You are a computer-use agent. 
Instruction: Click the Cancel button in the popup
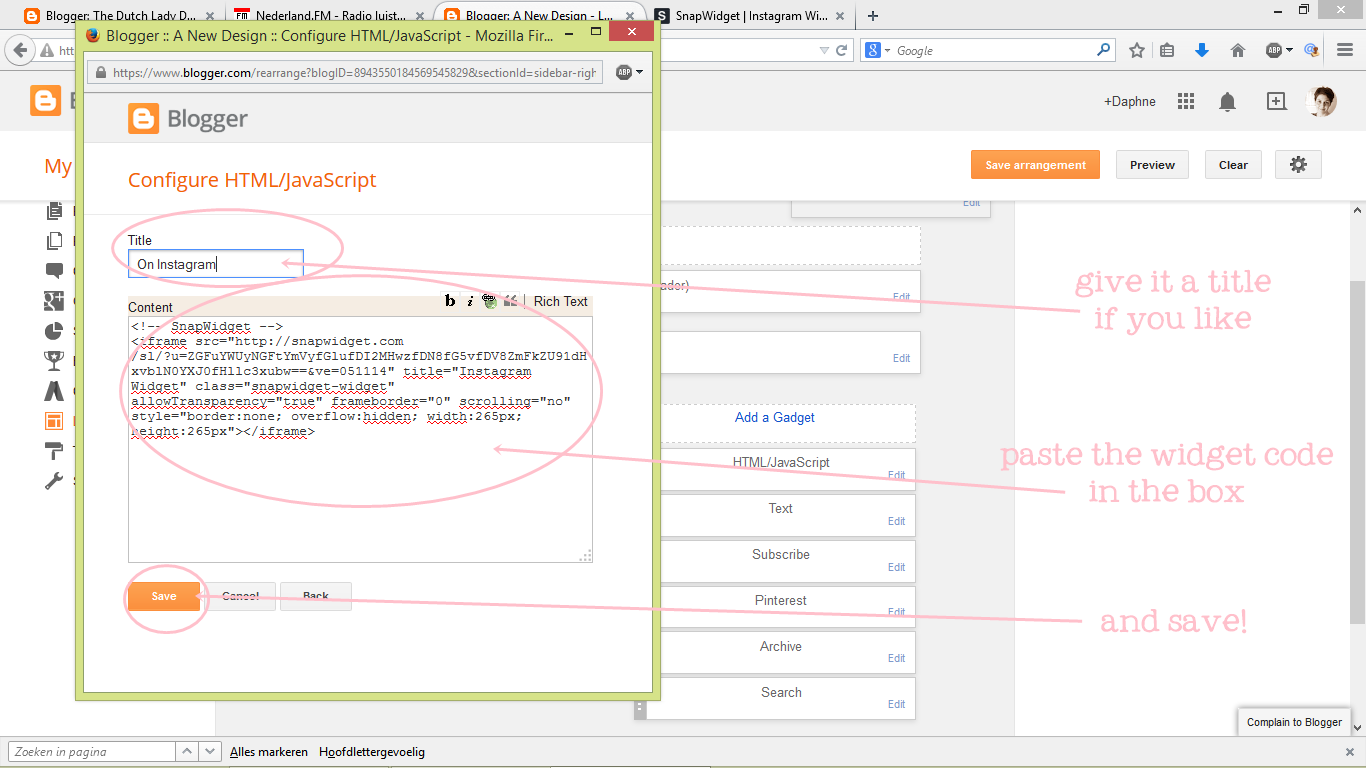pos(241,597)
